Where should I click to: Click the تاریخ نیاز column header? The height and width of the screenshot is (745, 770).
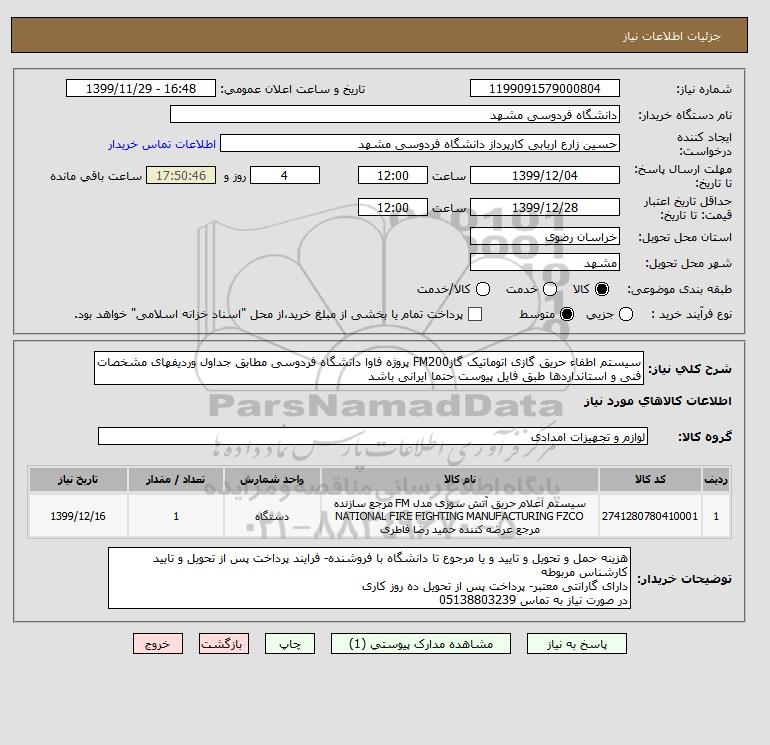(x=78, y=479)
